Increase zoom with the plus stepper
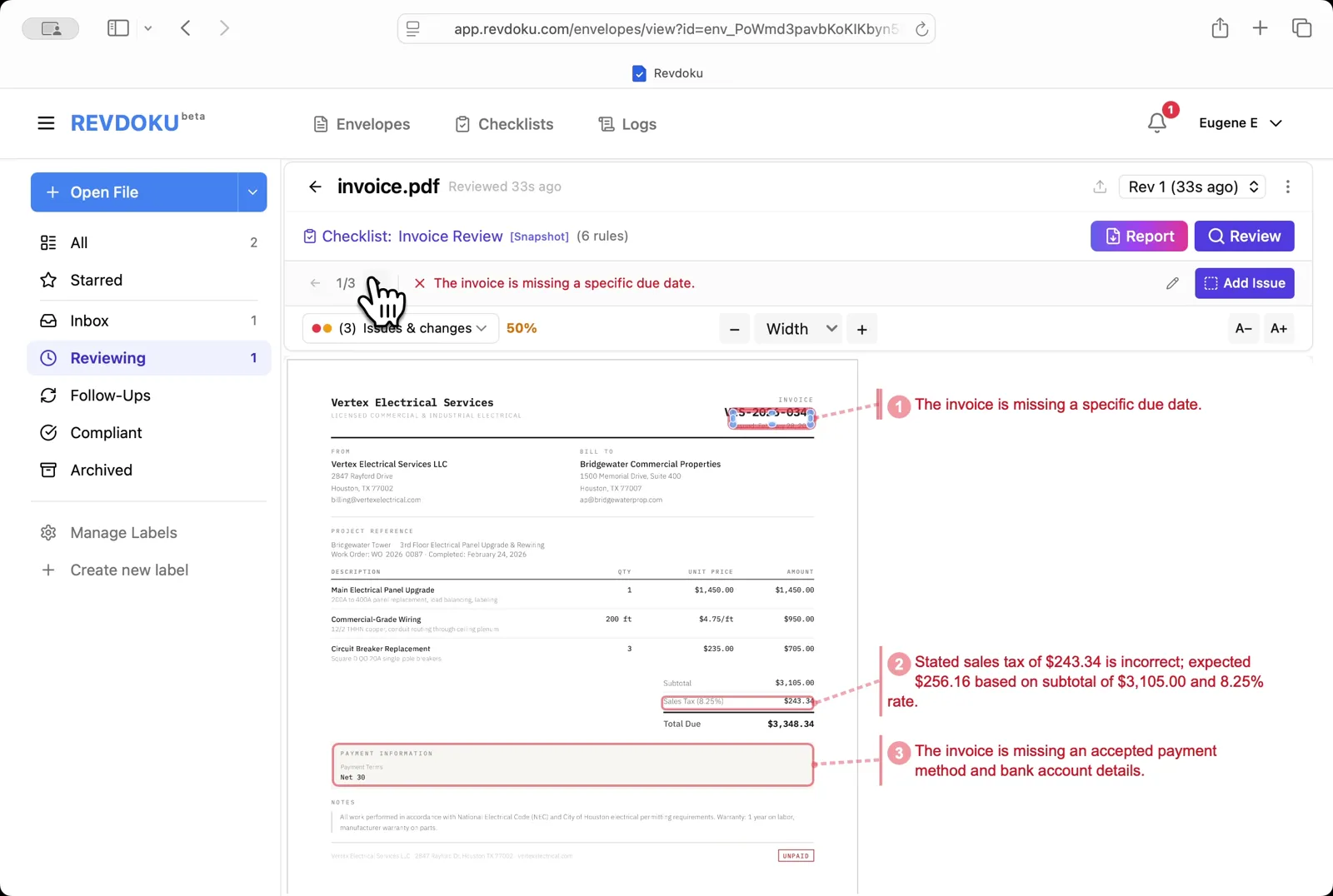 point(862,328)
